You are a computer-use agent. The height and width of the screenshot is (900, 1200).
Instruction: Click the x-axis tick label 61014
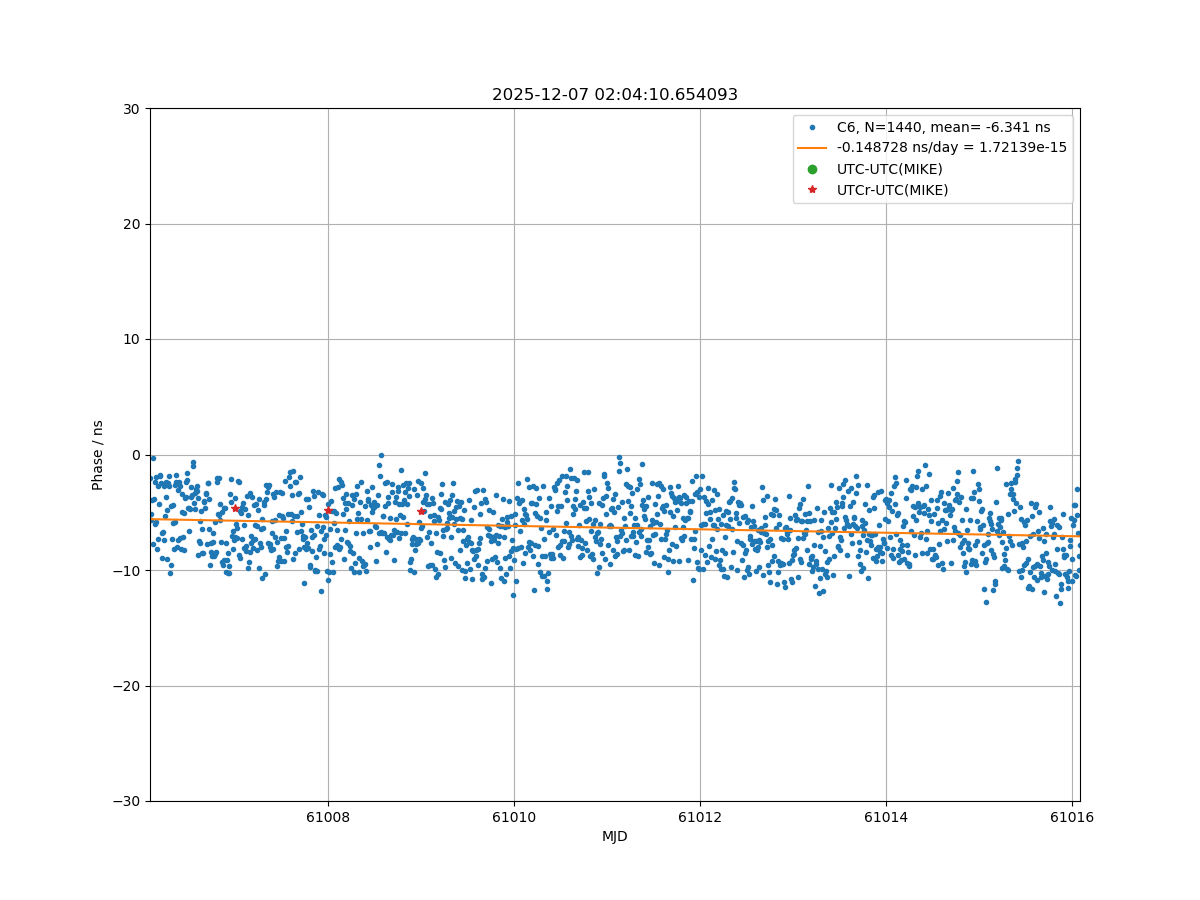[x=886, y=817]
